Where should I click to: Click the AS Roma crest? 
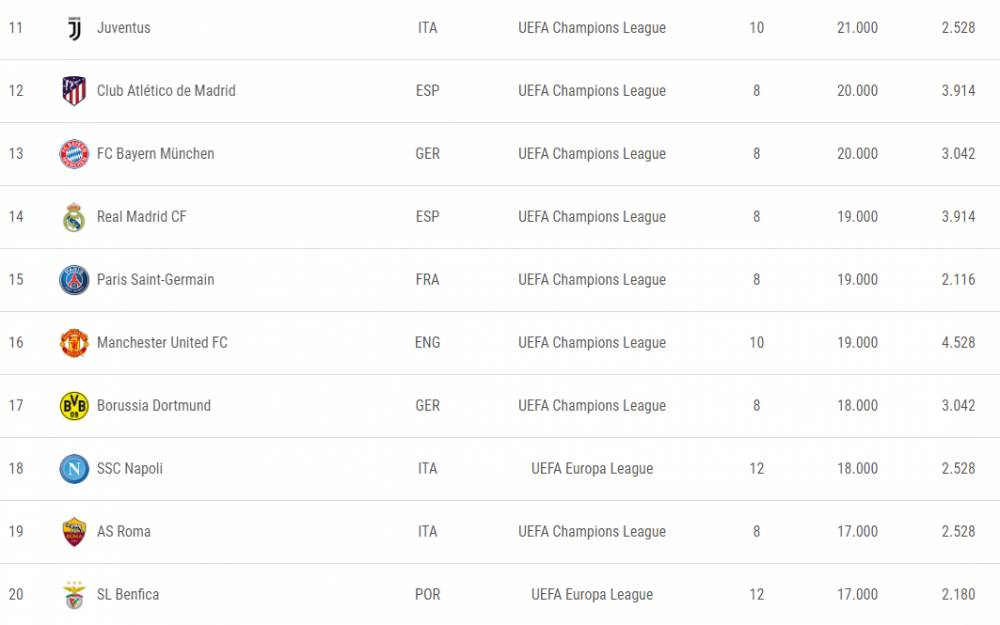74,532
